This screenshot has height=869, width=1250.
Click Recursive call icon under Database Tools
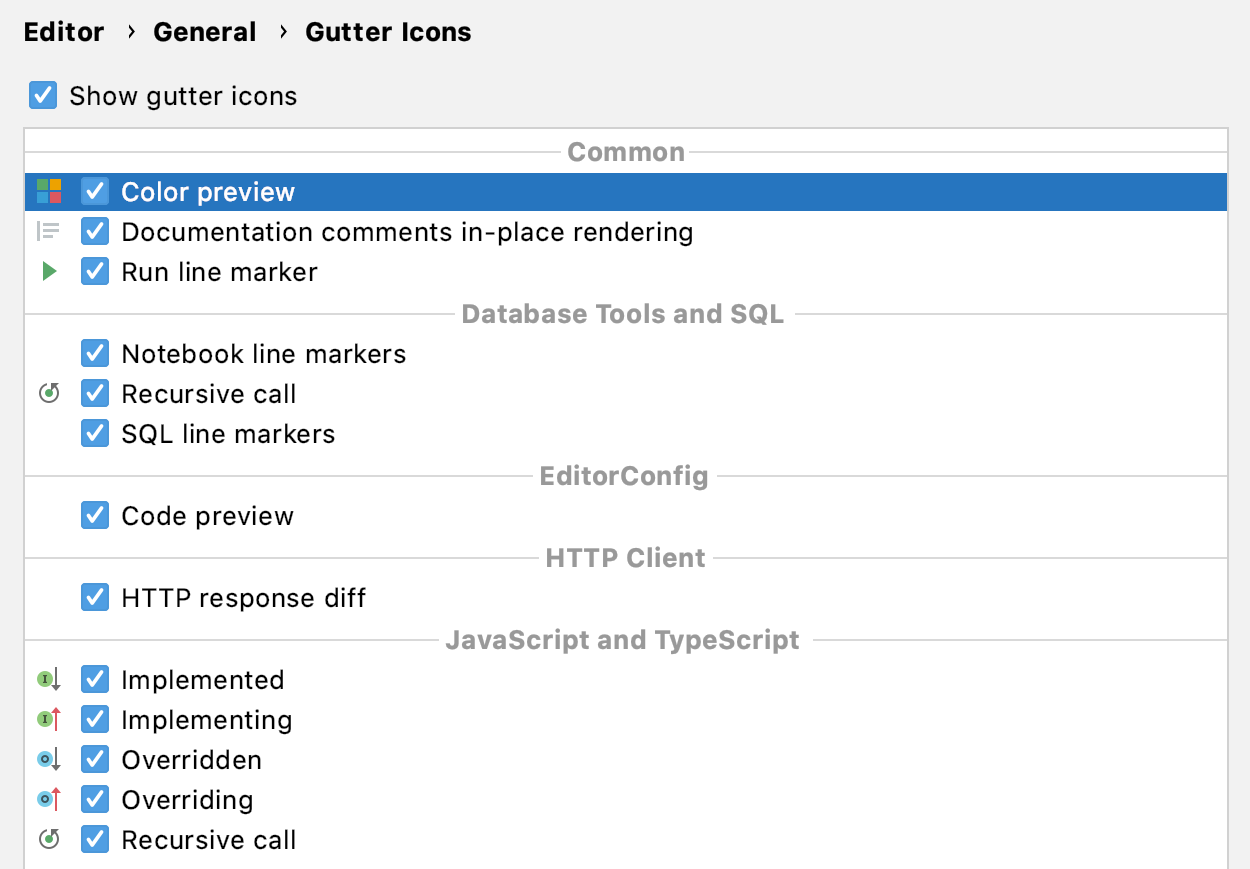coord(49,393)
